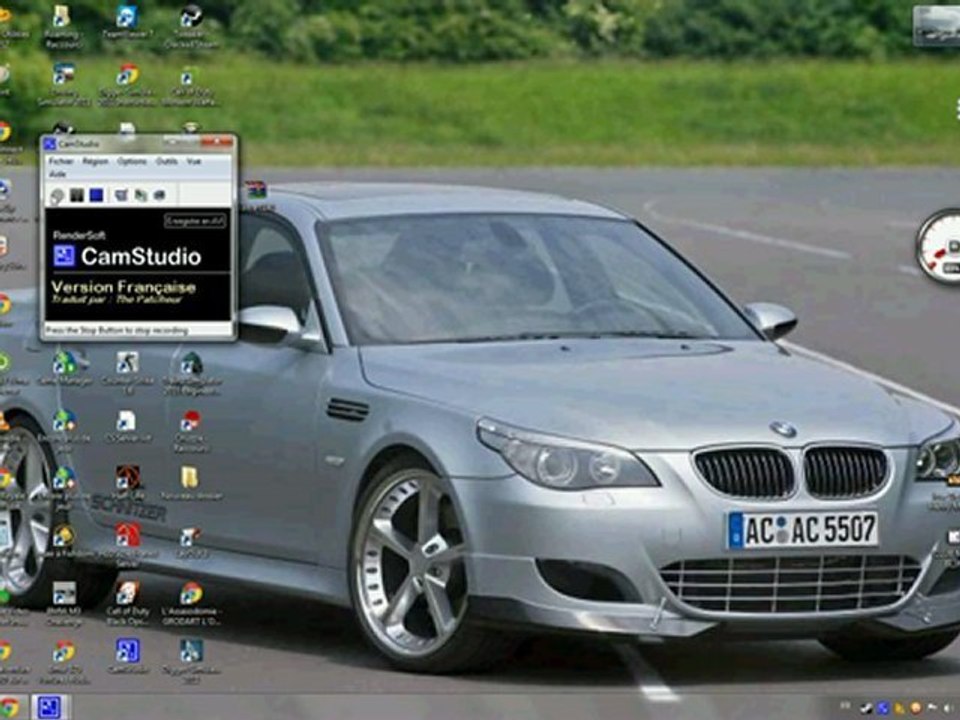Open the Région menu
This screenshot has height=720, width=960.
point(95,161)
